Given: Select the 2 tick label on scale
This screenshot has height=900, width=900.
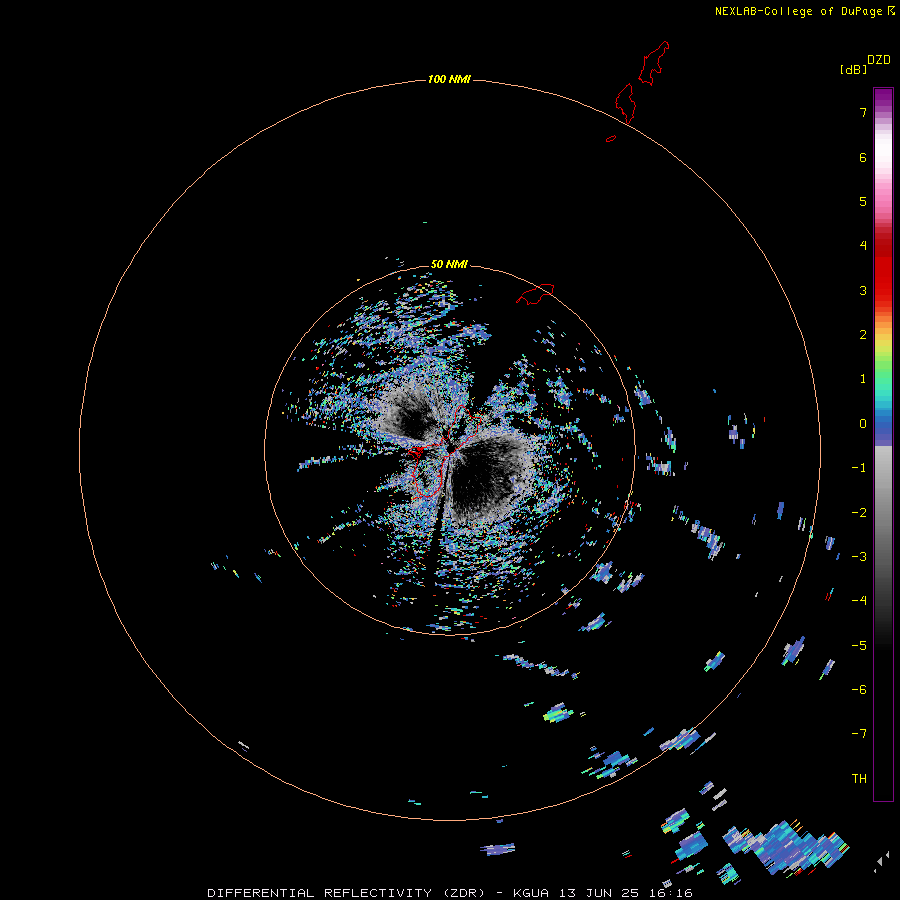Looking at the screenshot, I should tap(863, 335).
